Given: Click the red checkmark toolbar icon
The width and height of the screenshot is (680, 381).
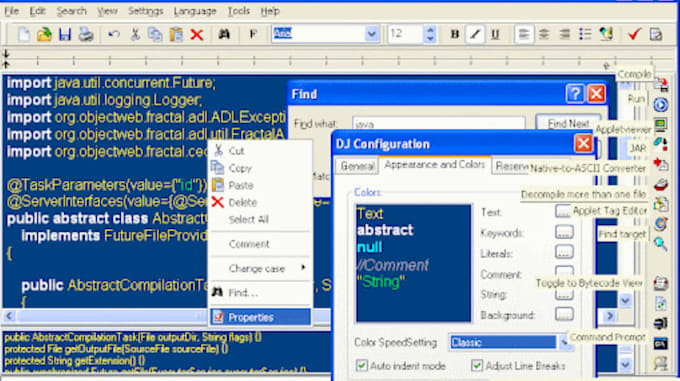Looking at the screenshot, I should pyautogui.click(x=634, y=34).
